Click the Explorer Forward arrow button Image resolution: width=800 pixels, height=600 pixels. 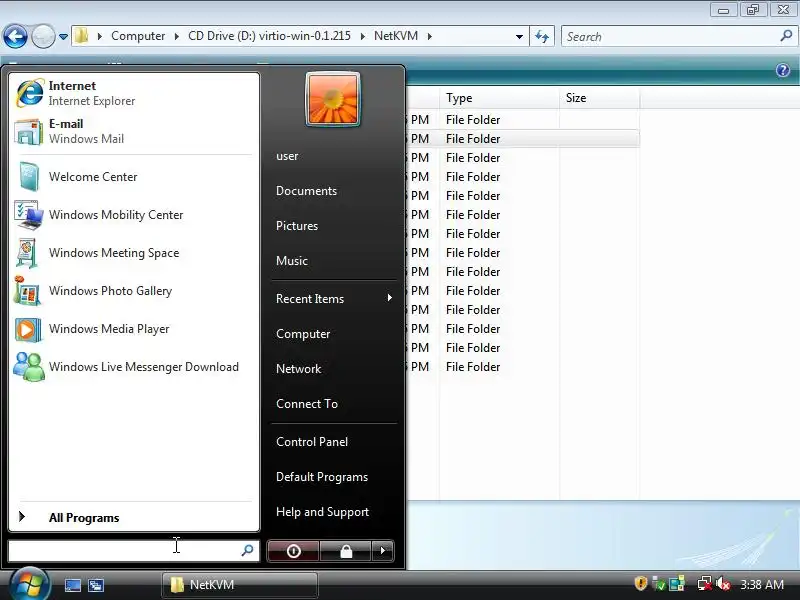pyautogui.click(x=43, y=36)
